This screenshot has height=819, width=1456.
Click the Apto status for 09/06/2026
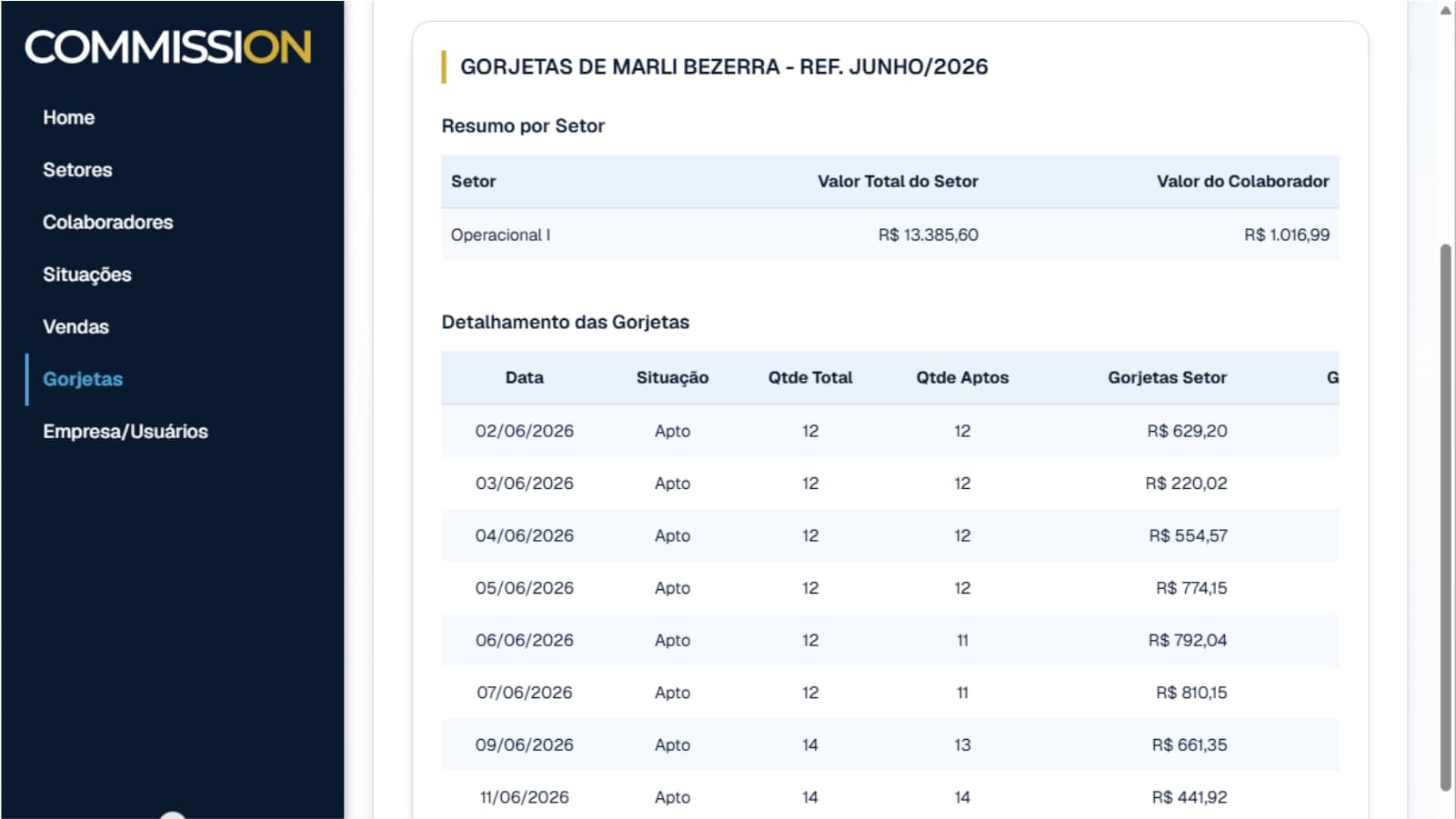(x=672, y=744)
